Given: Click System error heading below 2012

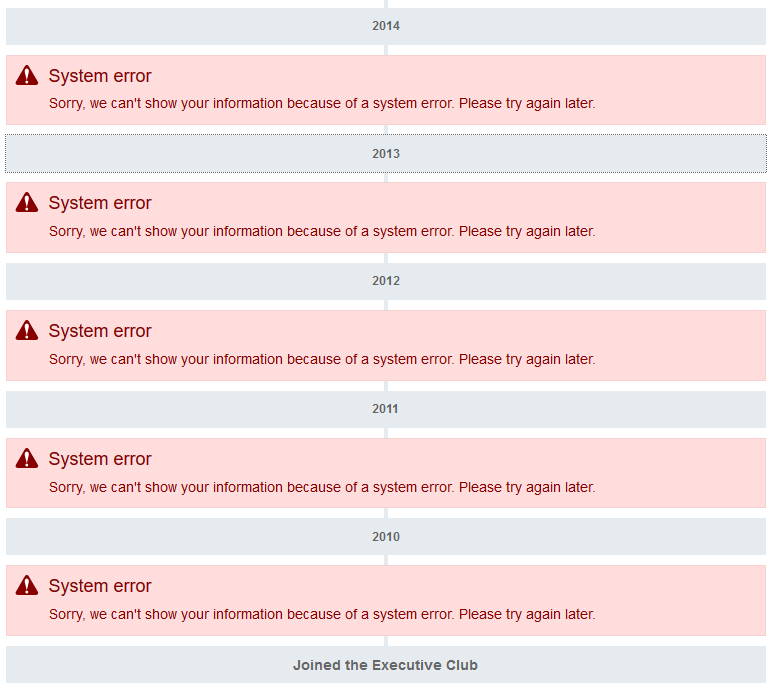Looking at the screenshot, I should (x=100, y=331).
